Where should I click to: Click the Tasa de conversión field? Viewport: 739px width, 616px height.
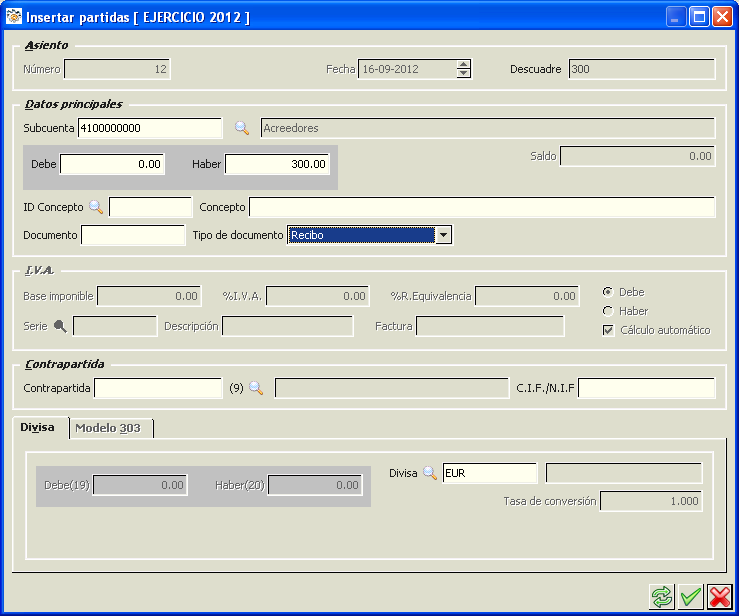(x=651, y=501)
